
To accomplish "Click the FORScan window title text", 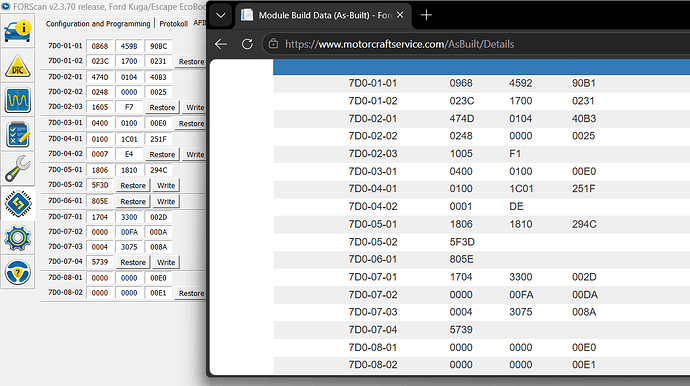I will 109,7.
